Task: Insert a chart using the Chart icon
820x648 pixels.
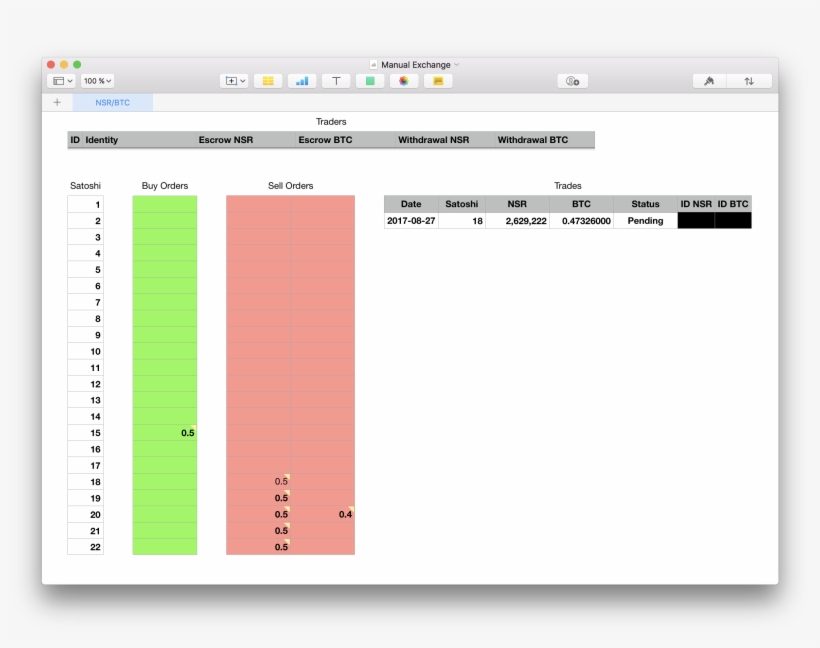Action: coord(302,81)
